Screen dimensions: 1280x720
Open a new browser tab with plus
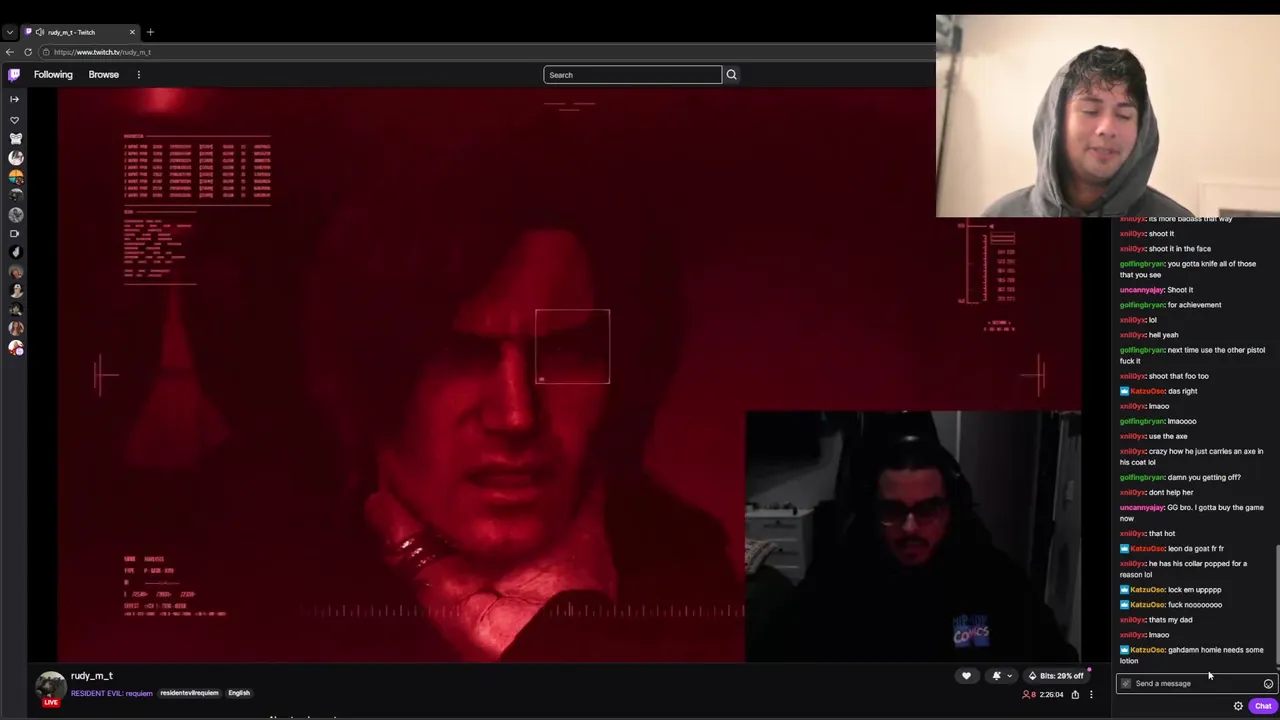pos(150,32)
